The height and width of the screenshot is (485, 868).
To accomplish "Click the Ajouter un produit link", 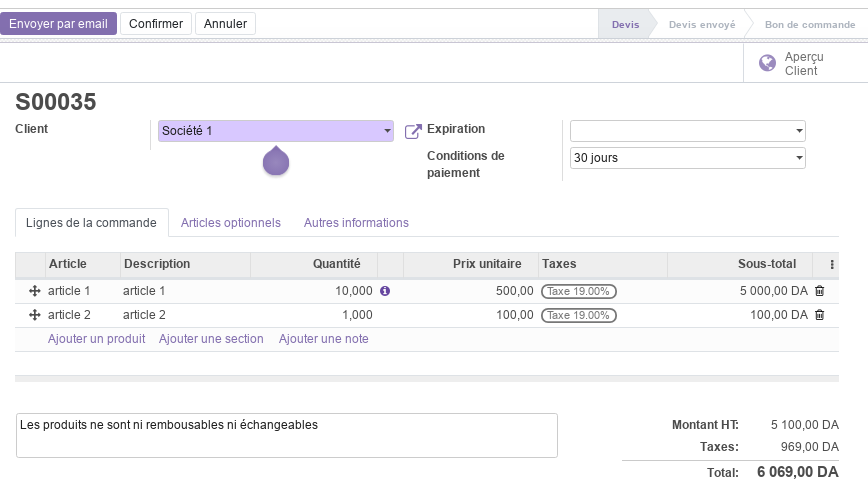I will coord(96,339).
